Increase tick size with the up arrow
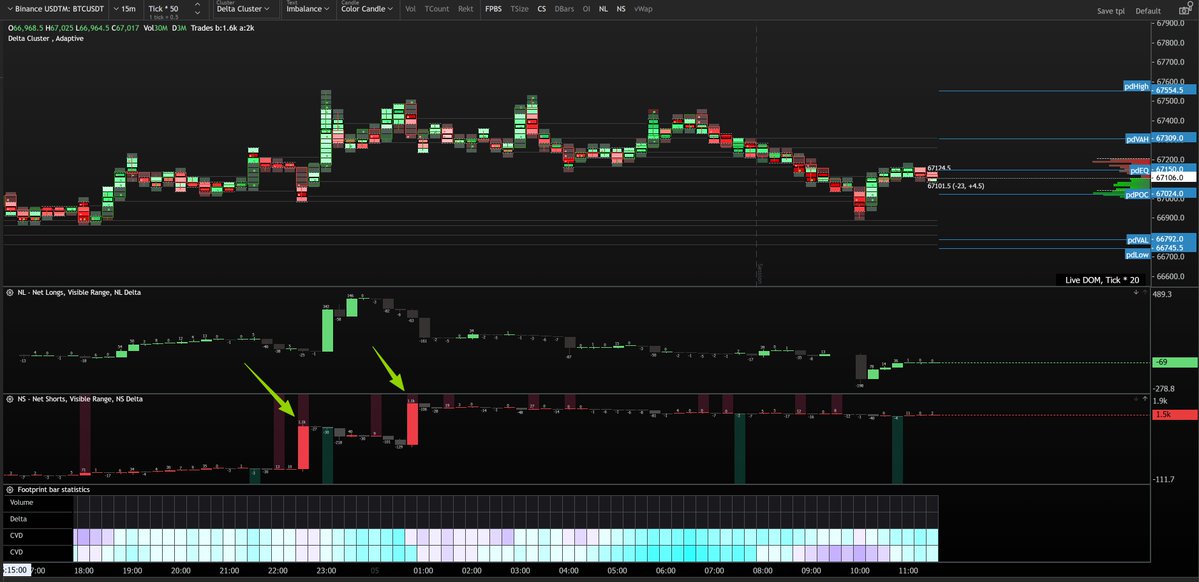This screenshot has width=1199, height=582. point(198,5)
